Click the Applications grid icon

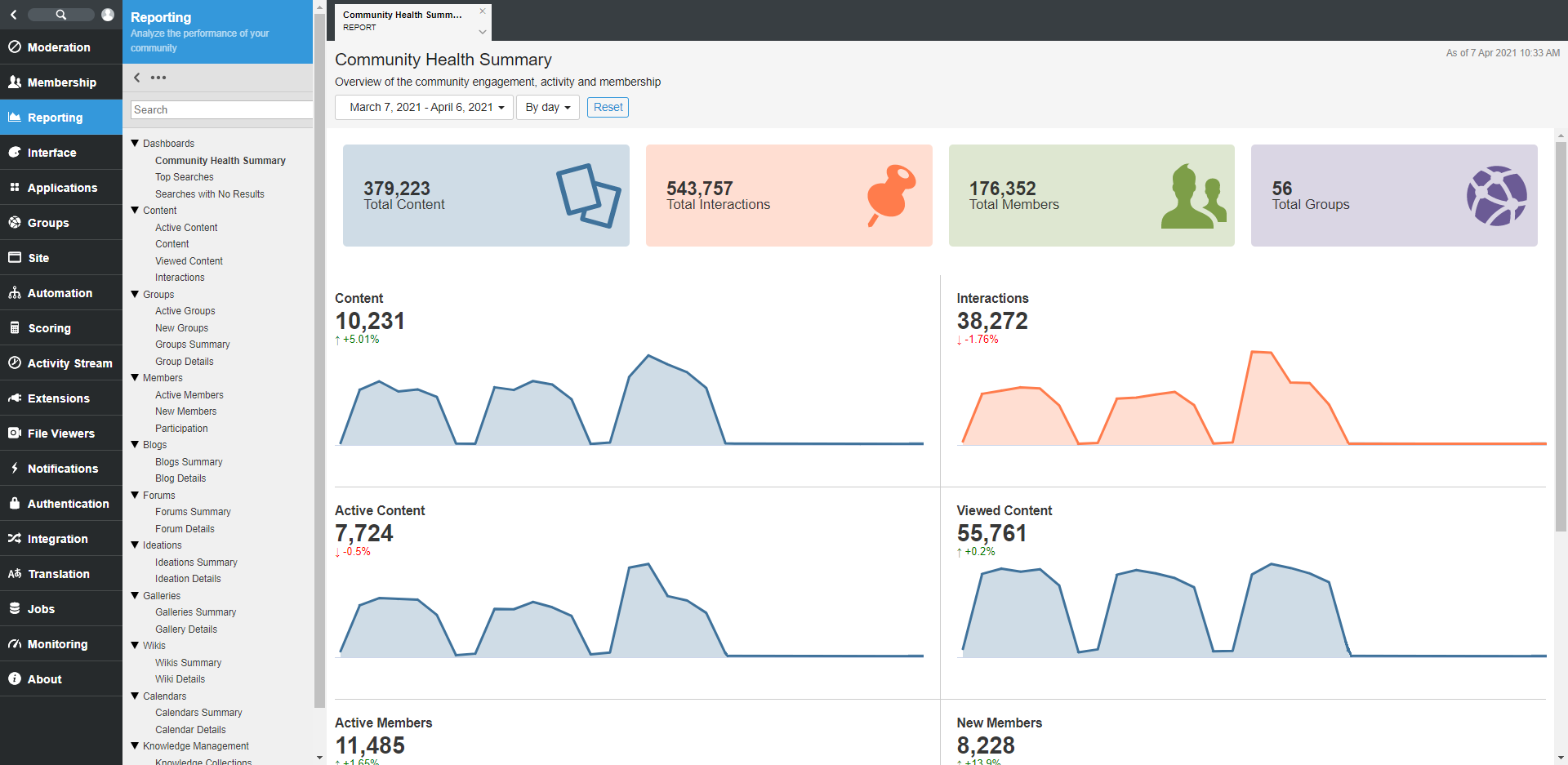pos(15,188)
